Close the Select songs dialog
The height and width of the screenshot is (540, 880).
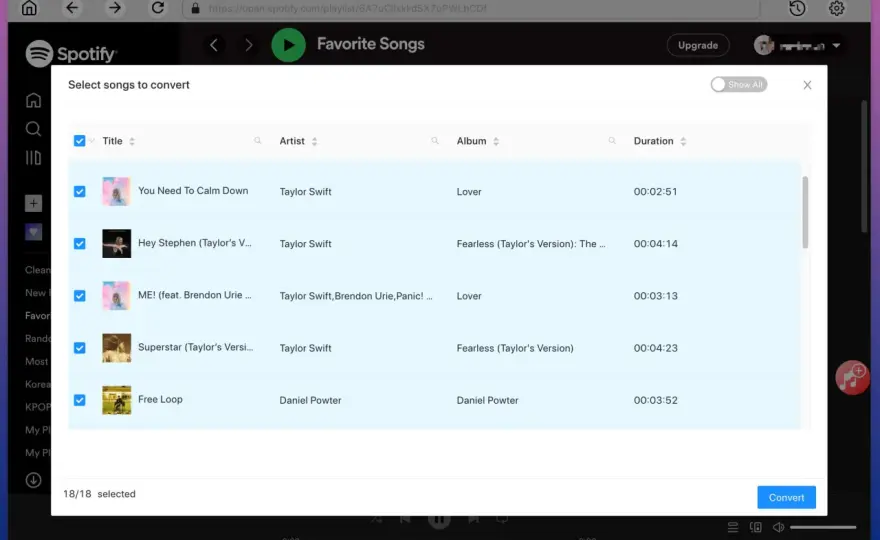pyautogui.click(x=807, y=85)
